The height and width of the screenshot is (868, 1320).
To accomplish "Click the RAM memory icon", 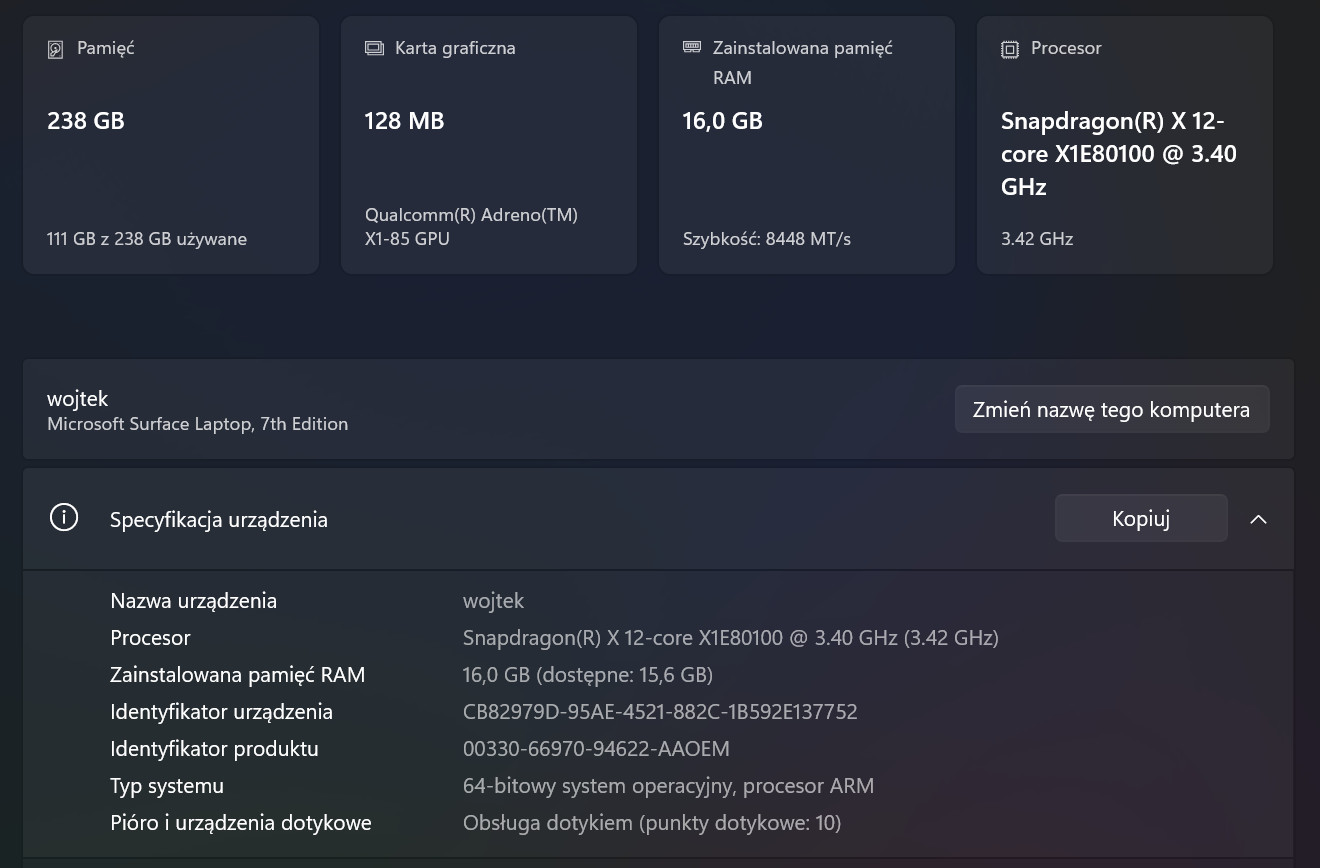I will 692,47.
